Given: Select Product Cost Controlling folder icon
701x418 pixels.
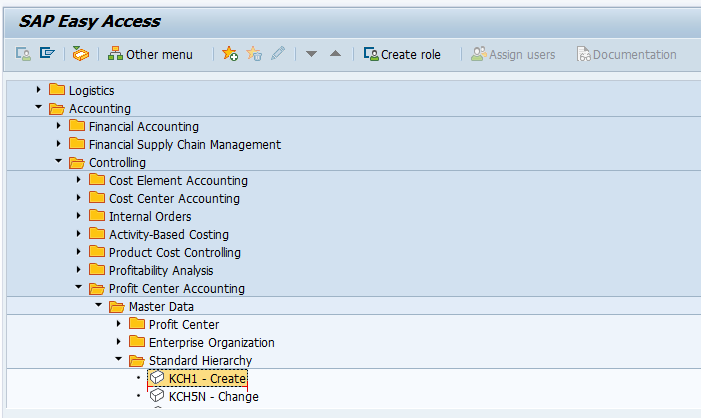Looking at the screenshot, I should click(x=97, y=252).
